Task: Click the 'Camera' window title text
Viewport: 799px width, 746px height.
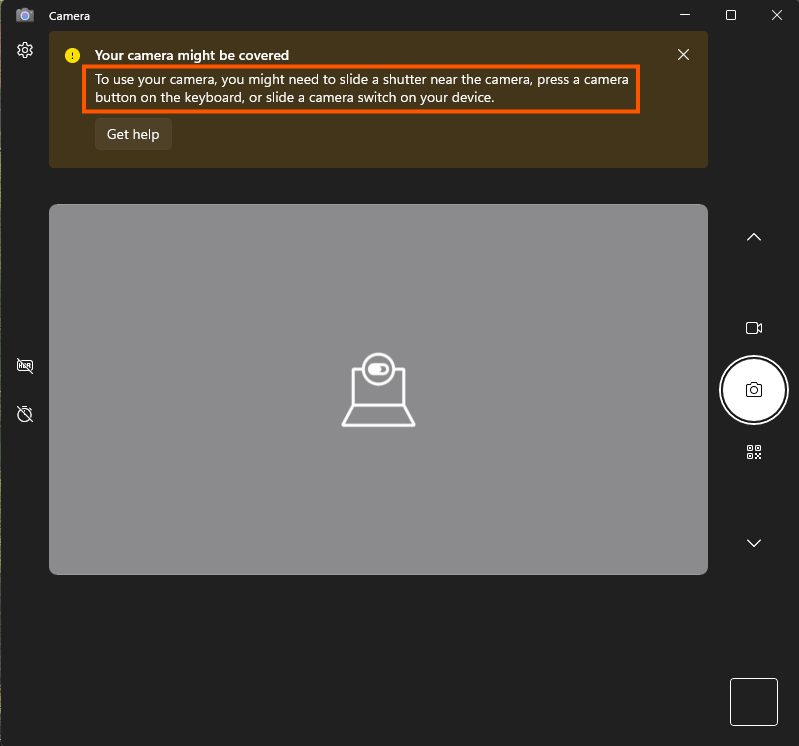Action: (69, 16)
